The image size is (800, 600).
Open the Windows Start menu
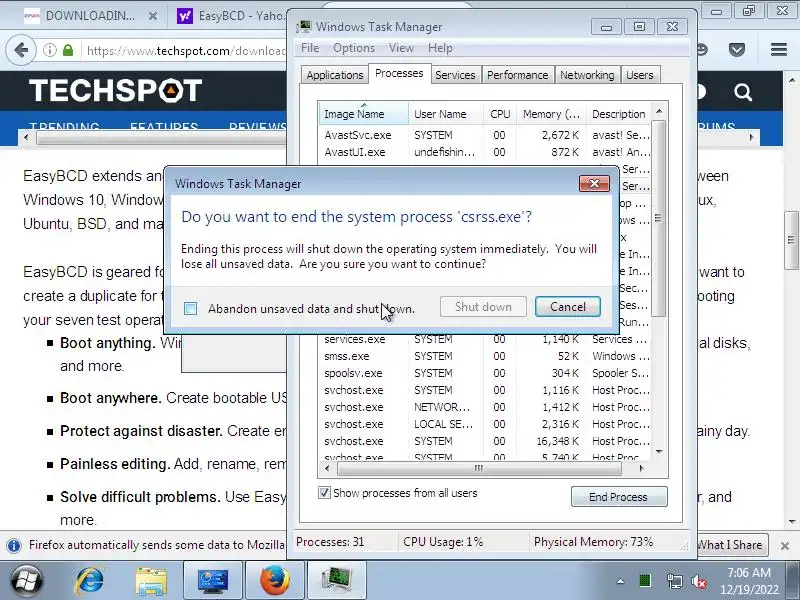coord(27,581)
